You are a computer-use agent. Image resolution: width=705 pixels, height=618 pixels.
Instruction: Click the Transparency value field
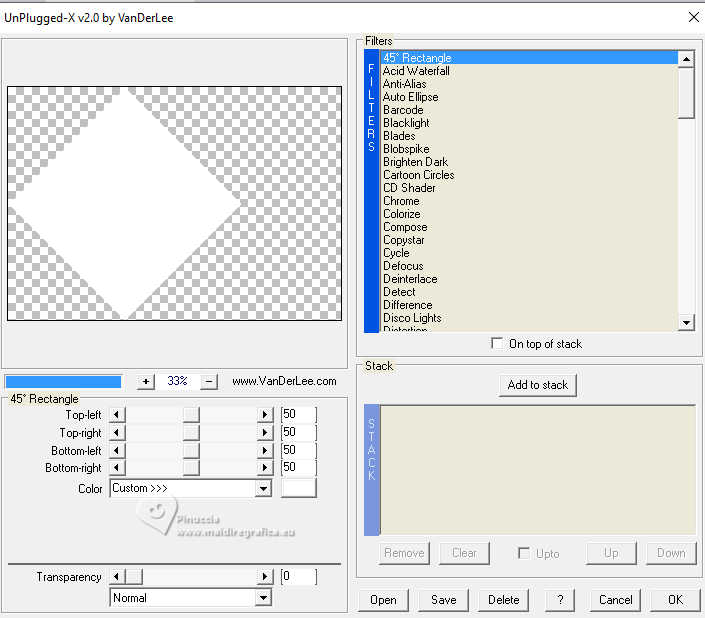click(299, 577)
